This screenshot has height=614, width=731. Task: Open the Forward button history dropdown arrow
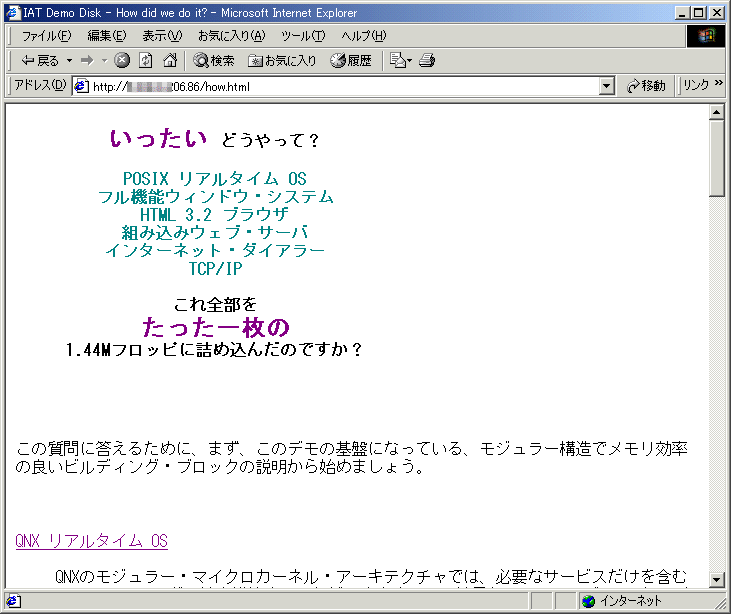pyautogui.click(x=104, y=60)
